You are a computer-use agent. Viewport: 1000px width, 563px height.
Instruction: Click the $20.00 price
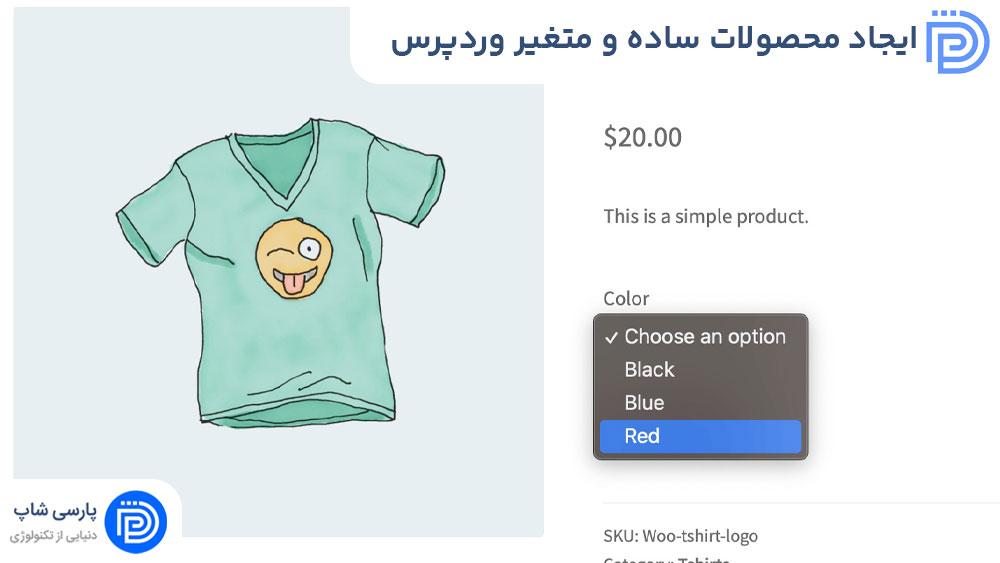point(643,137)
